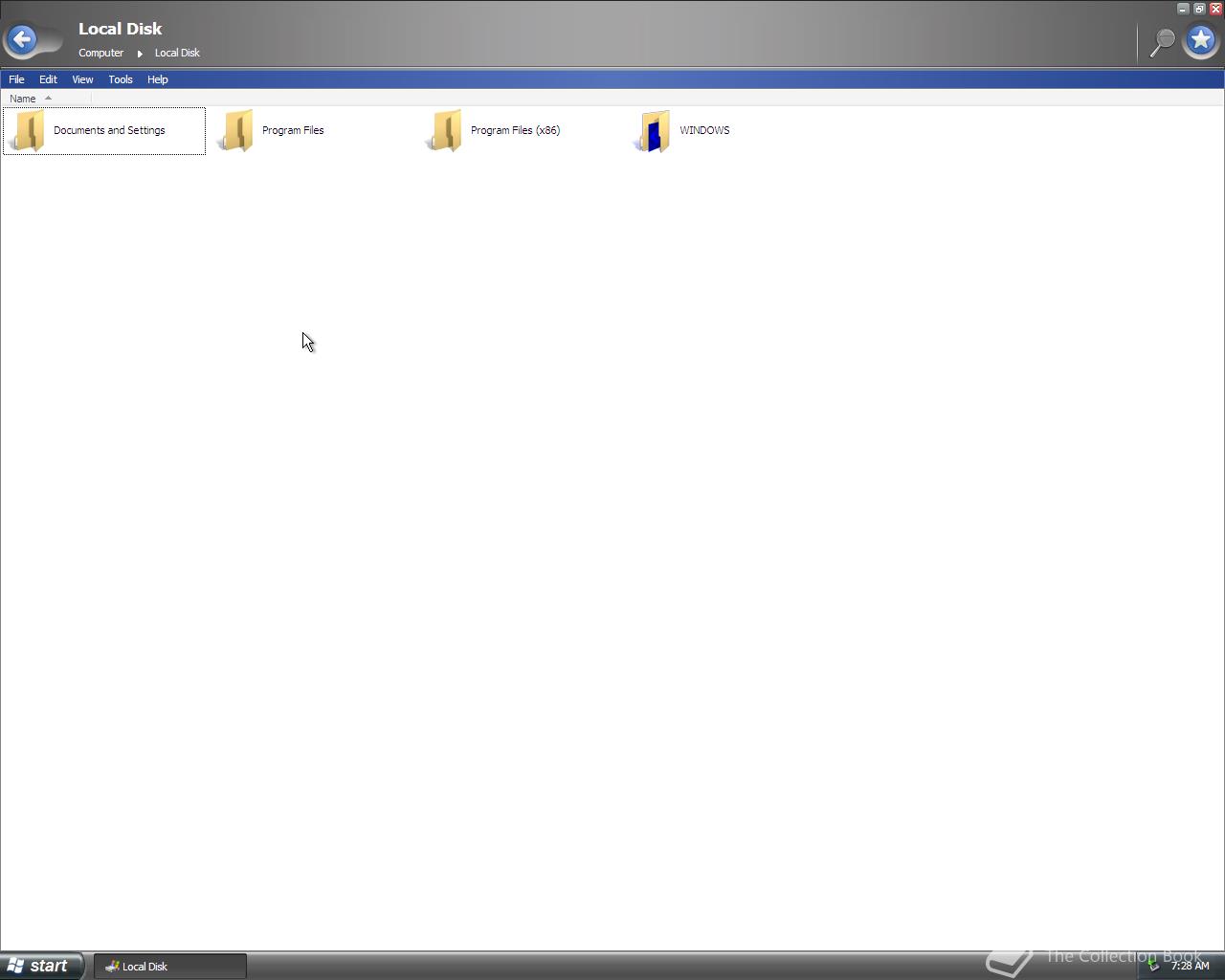Sort by the Name column header
This screenshot has width=1225, height=980.
click(46, 99)
